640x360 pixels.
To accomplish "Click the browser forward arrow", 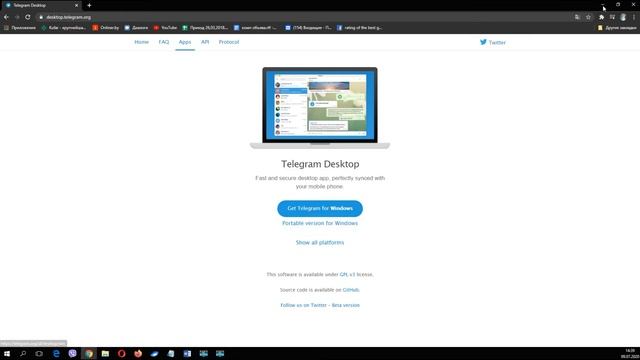I will [x=17, y=17].
